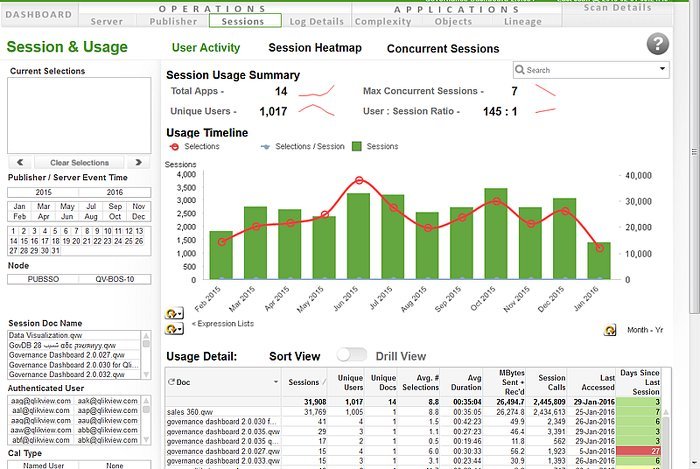Open the Search box dropdown arrow
This screenshot has height=469, width=700.
tap(662, 69)
